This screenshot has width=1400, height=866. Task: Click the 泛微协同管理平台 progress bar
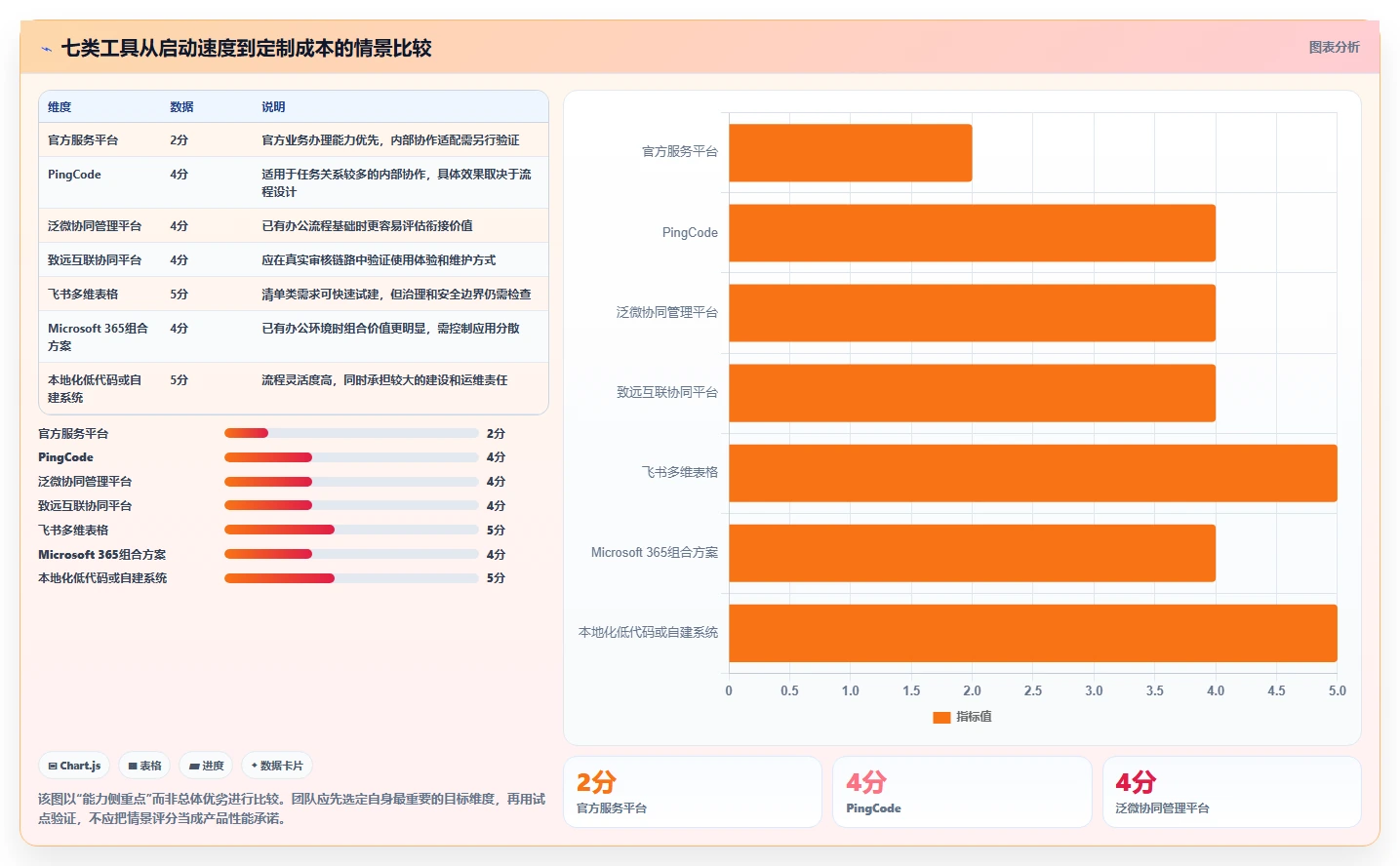[x=351, y=482]
